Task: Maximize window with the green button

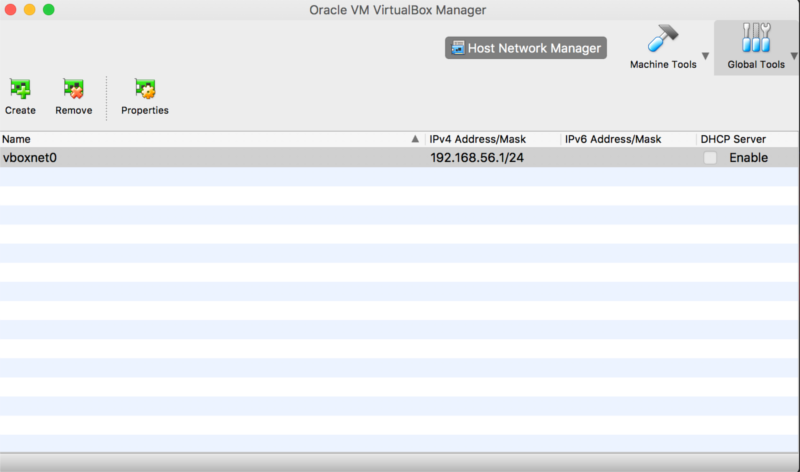Action: [48, 9]
